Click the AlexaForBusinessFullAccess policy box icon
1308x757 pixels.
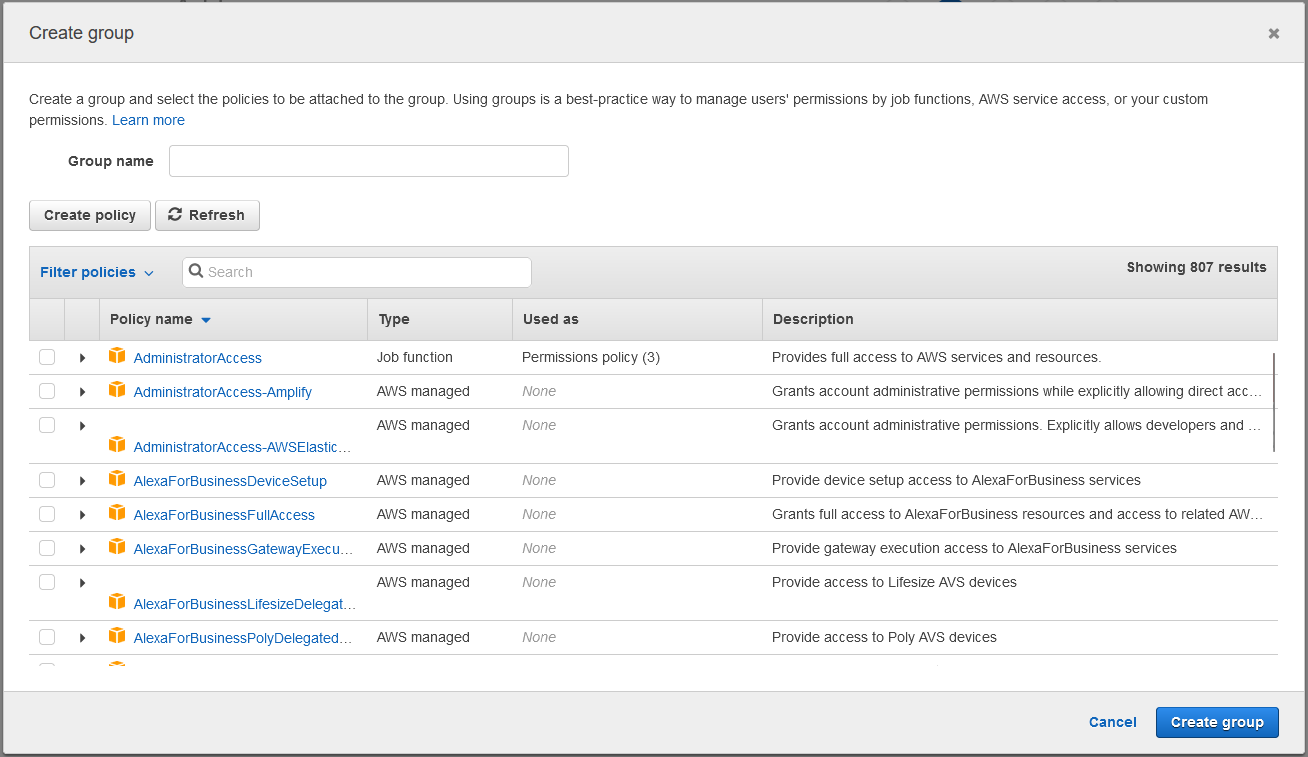pos(117,513)
